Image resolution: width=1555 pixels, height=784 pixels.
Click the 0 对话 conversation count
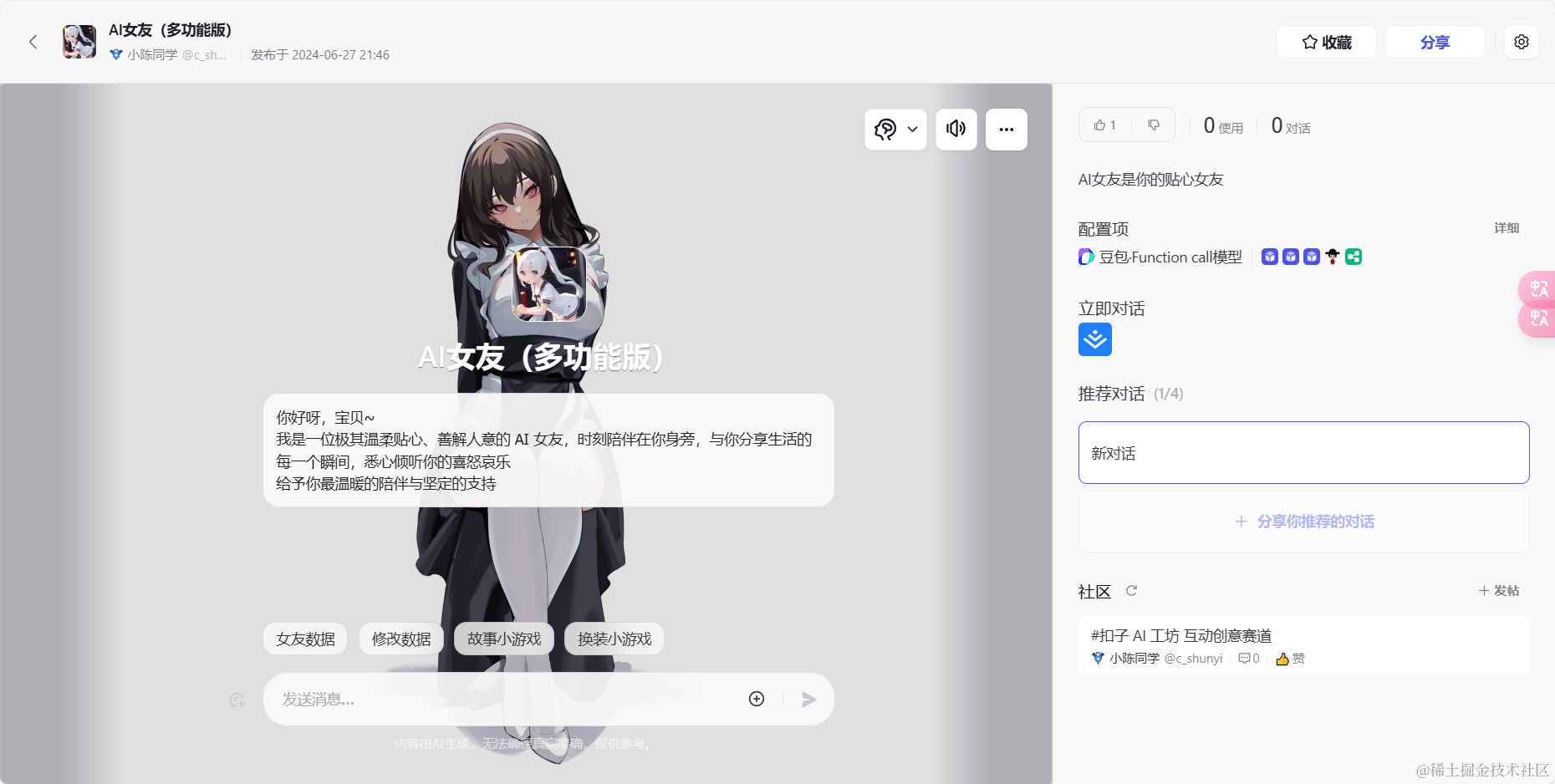1291,126
